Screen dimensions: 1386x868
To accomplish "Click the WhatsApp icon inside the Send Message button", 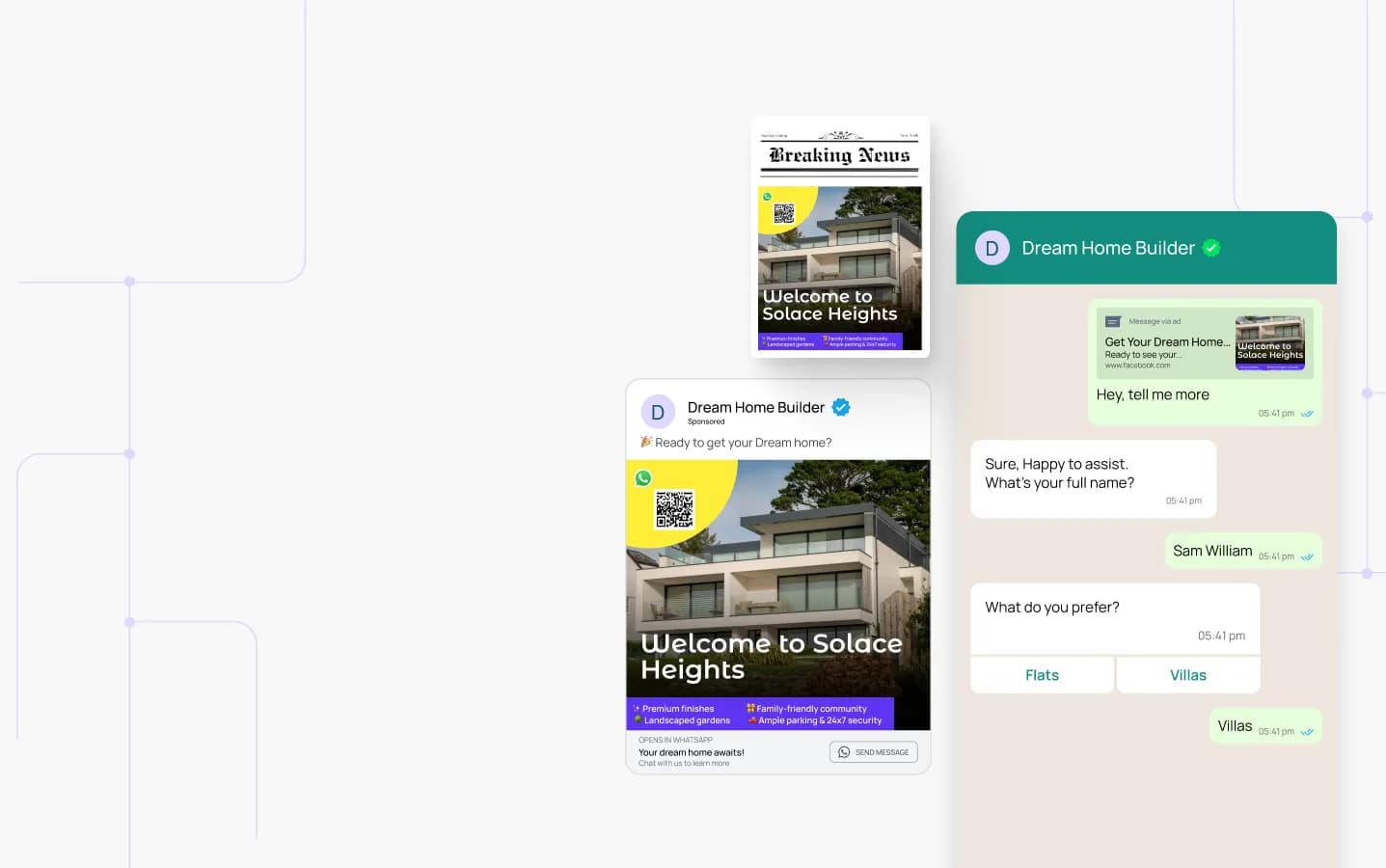I will click(x=844, y=751).
